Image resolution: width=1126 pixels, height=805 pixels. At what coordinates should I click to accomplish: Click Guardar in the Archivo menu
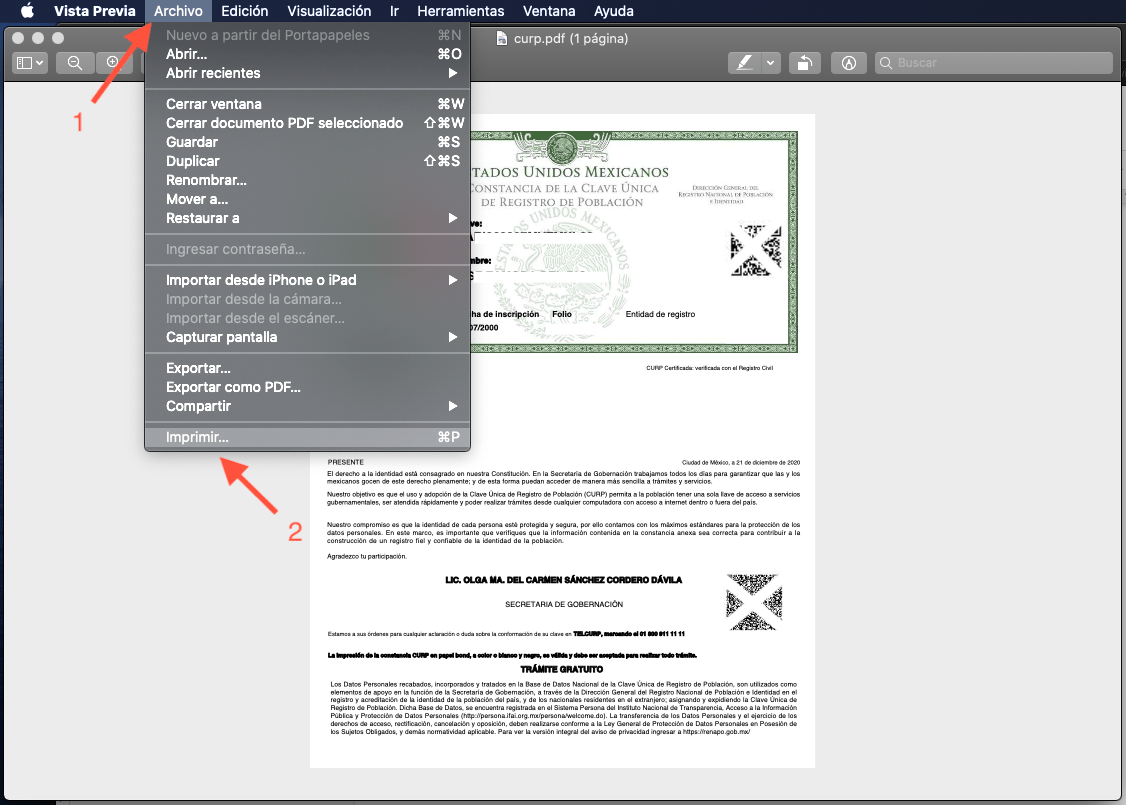(x=192, y=142)
